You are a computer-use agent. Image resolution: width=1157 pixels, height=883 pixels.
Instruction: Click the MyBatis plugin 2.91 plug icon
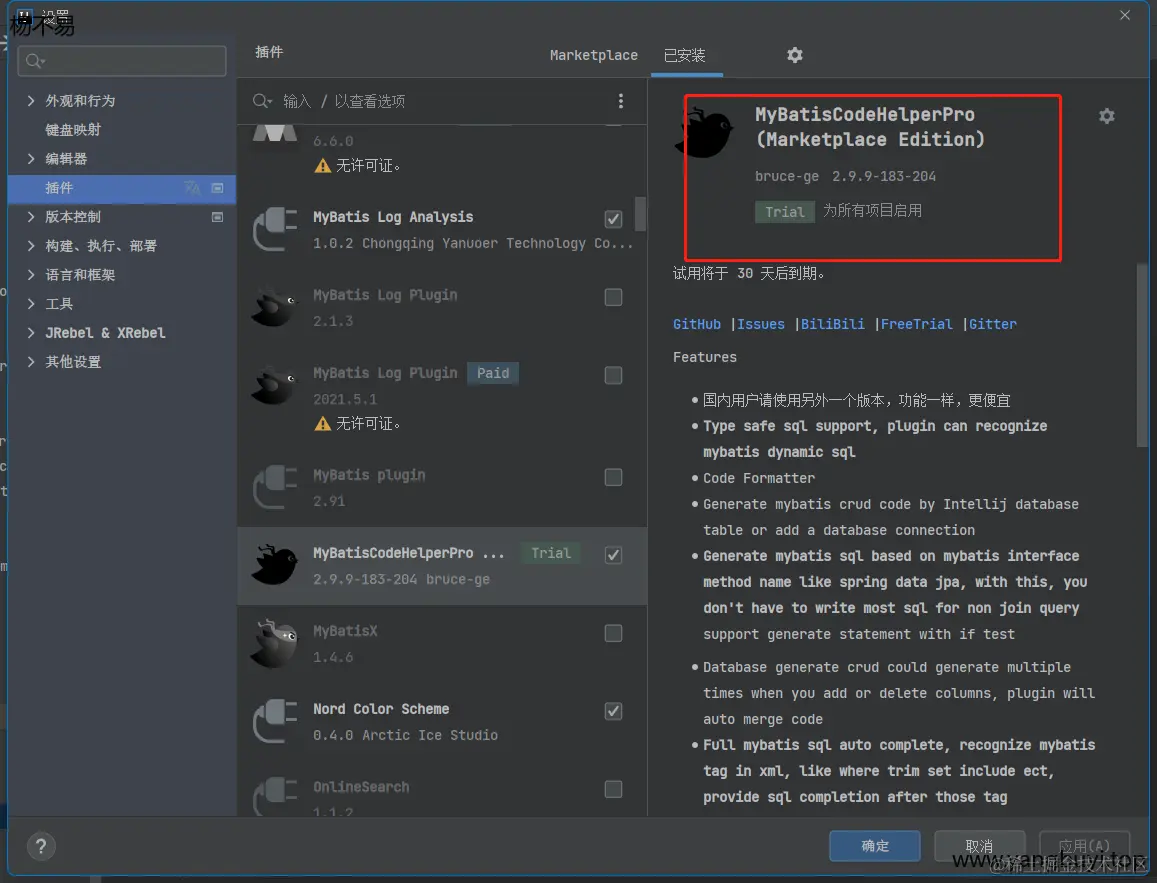[274, 488]
